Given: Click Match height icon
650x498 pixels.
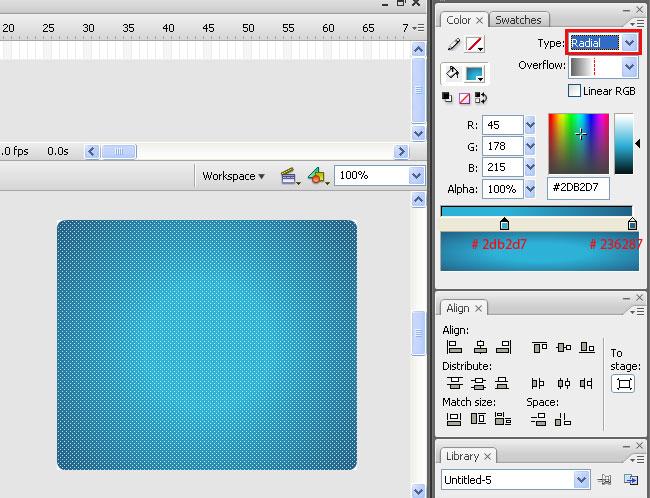Looking at the screenshot, I should [x=478, y=419].
